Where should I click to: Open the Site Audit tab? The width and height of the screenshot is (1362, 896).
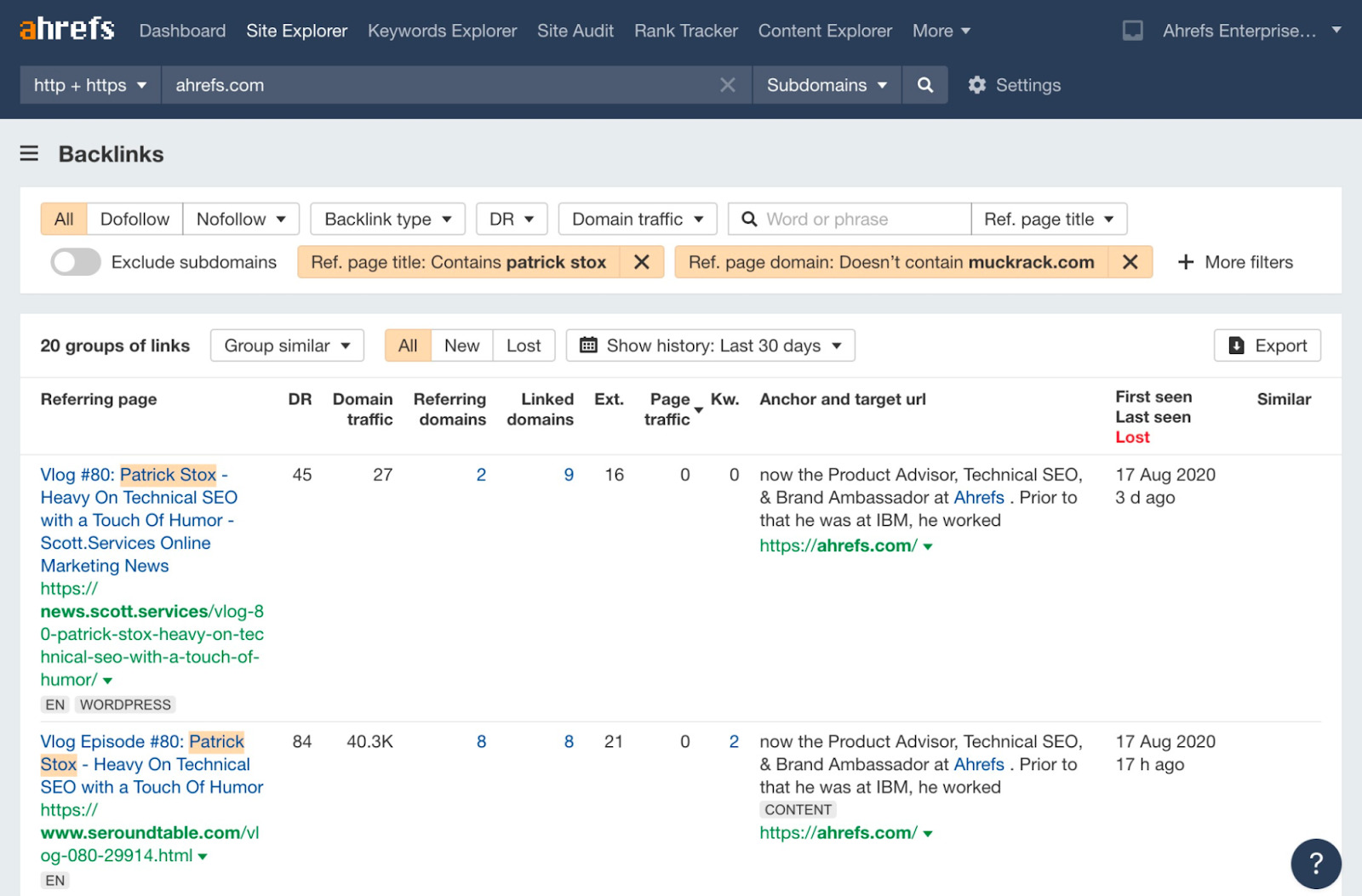point(575,31)
